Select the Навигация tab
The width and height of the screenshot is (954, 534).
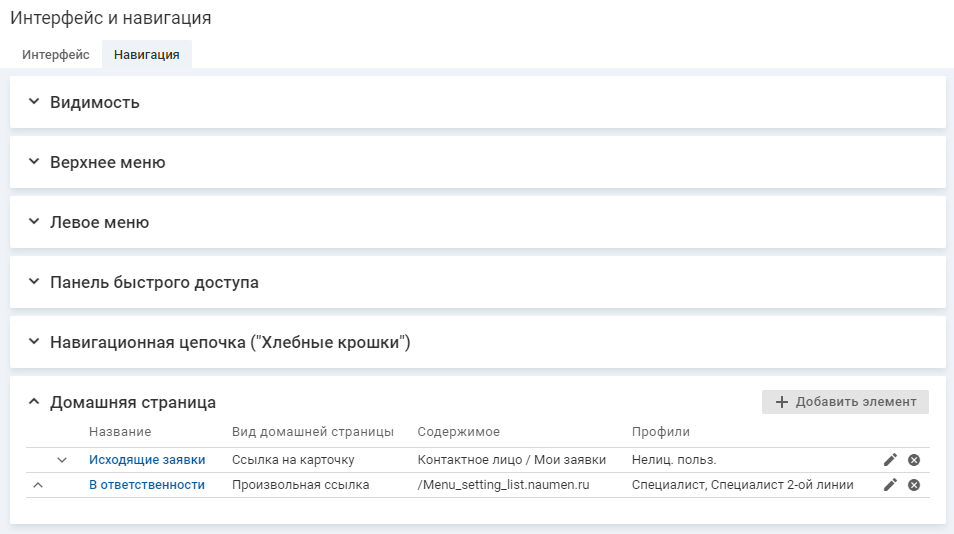pyautogui.click(x=146, y=55)
